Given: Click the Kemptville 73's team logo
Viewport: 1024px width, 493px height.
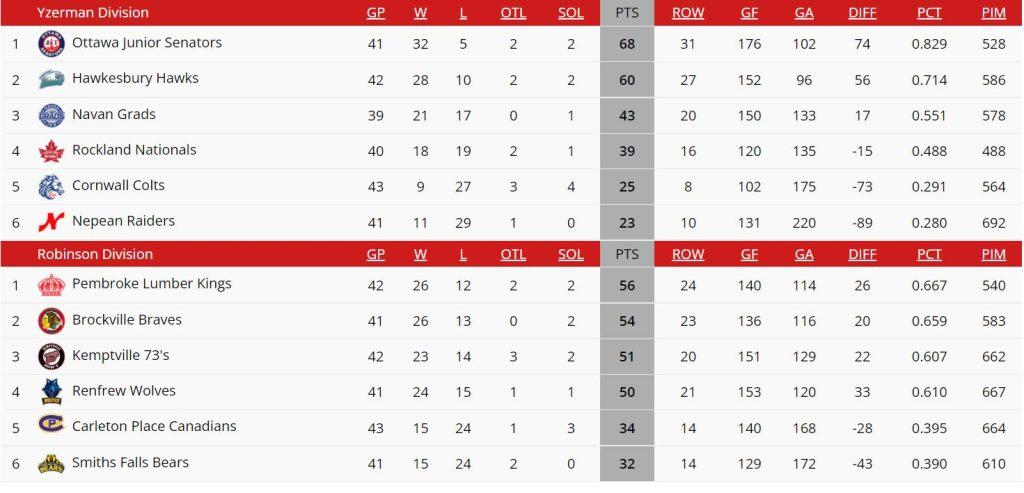Looking at the screenshot, I should coord(51,356).
